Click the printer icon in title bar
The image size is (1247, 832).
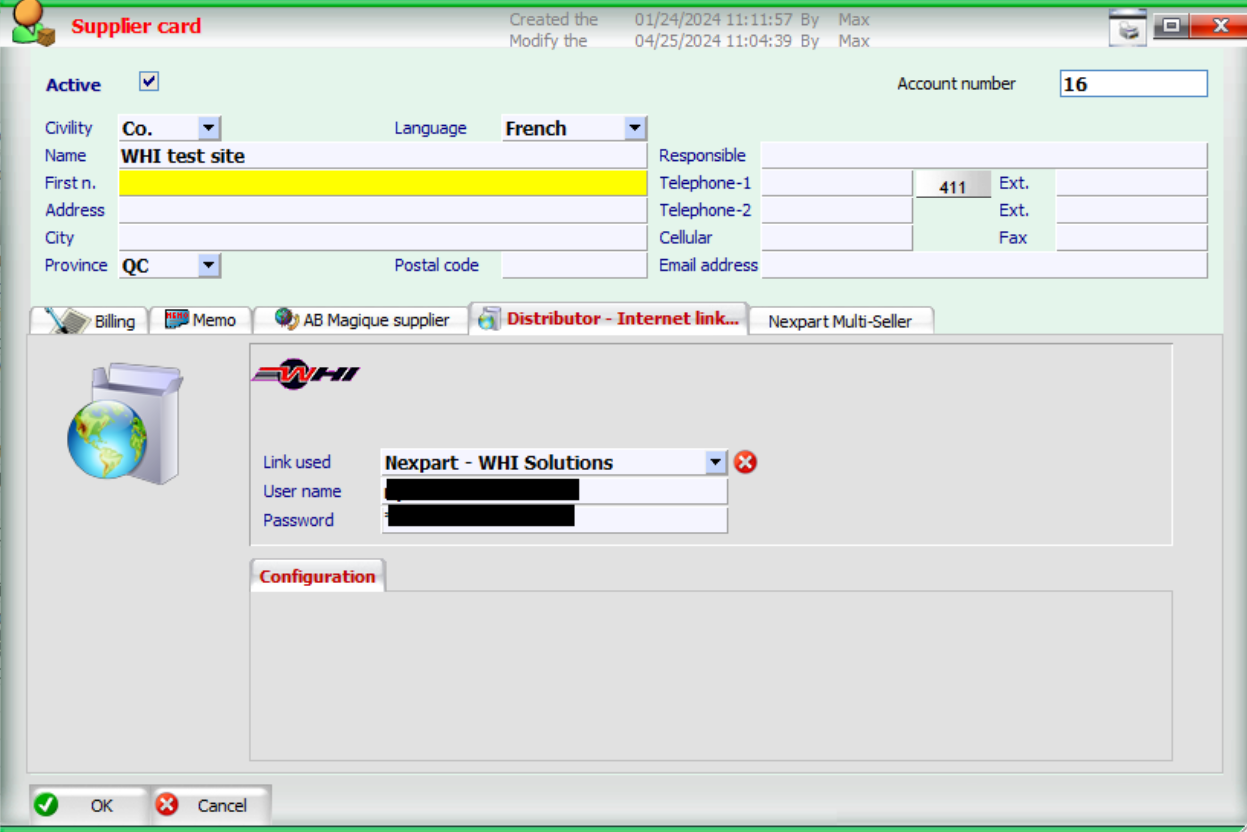(x=1128, y=28)
